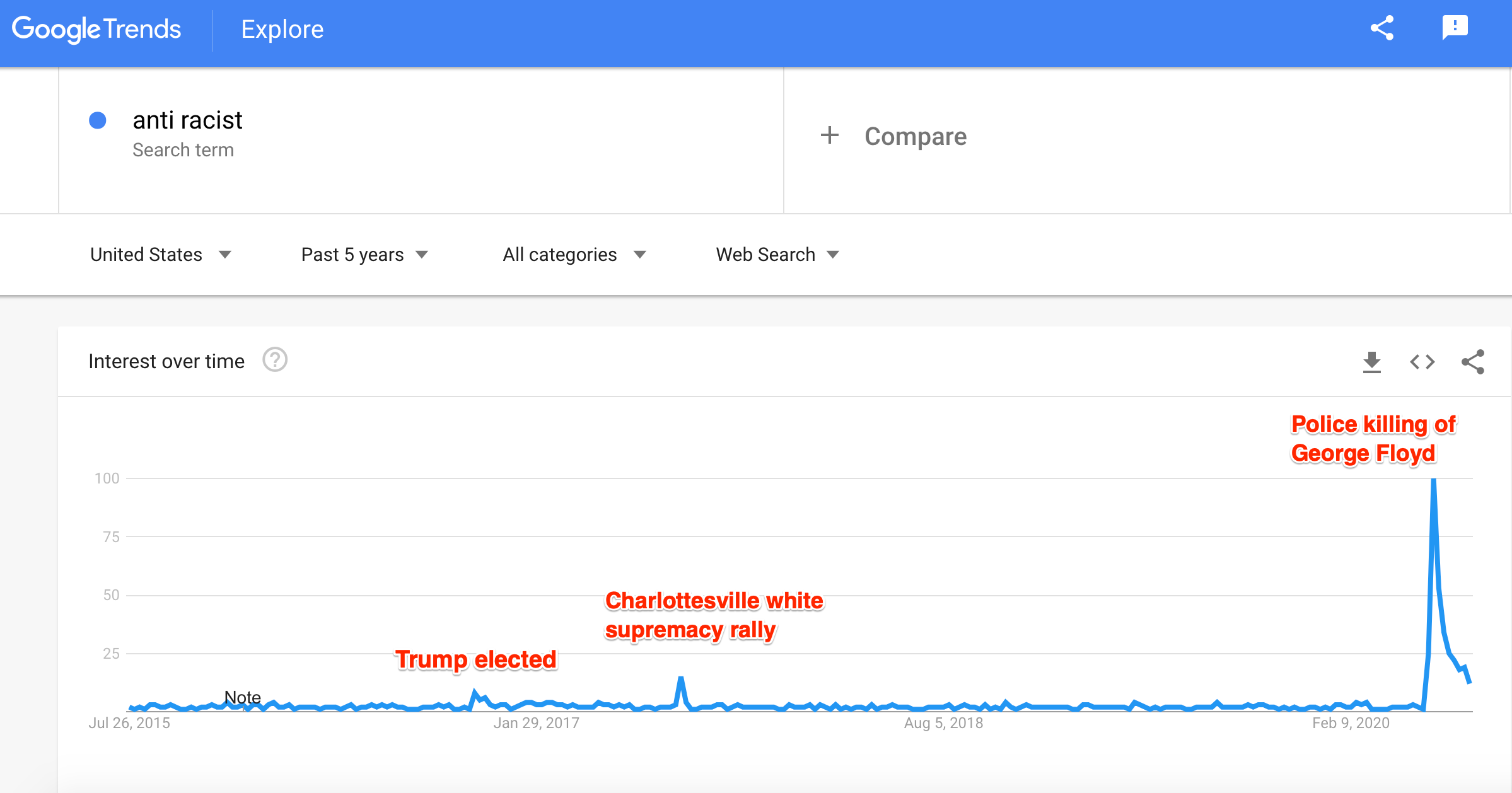Image resolution: width=1512 pixels, height=793 pixels.
Task: Click the blue anti racist color dot
Action: point(98,120)
